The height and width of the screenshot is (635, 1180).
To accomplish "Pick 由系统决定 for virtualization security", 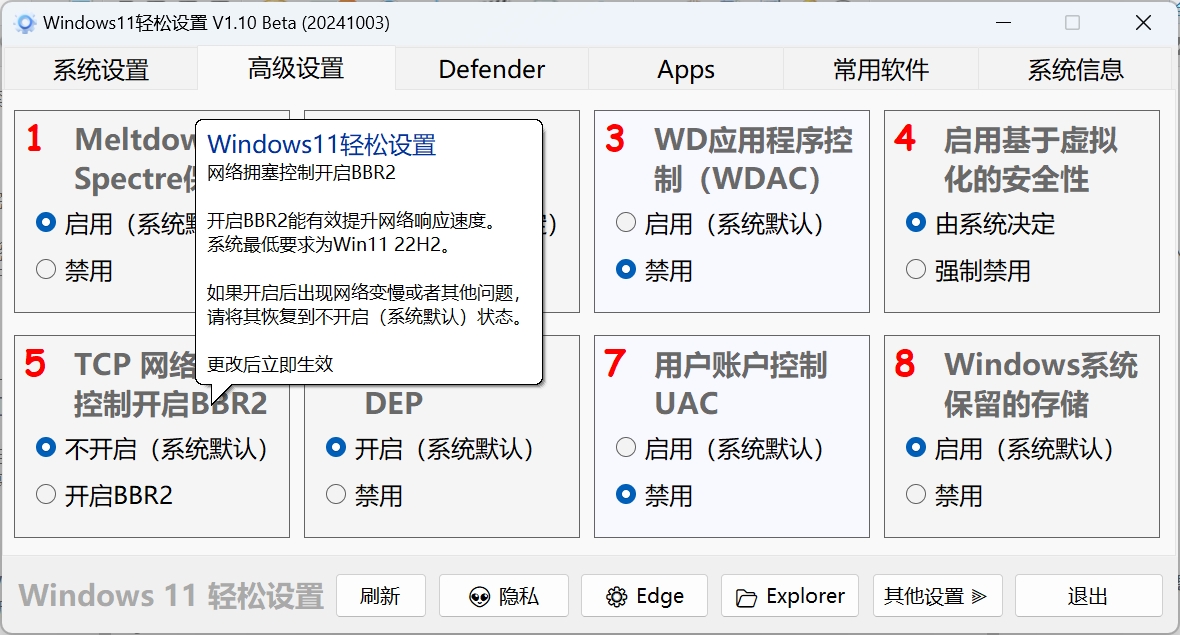I will coord(981,223).
